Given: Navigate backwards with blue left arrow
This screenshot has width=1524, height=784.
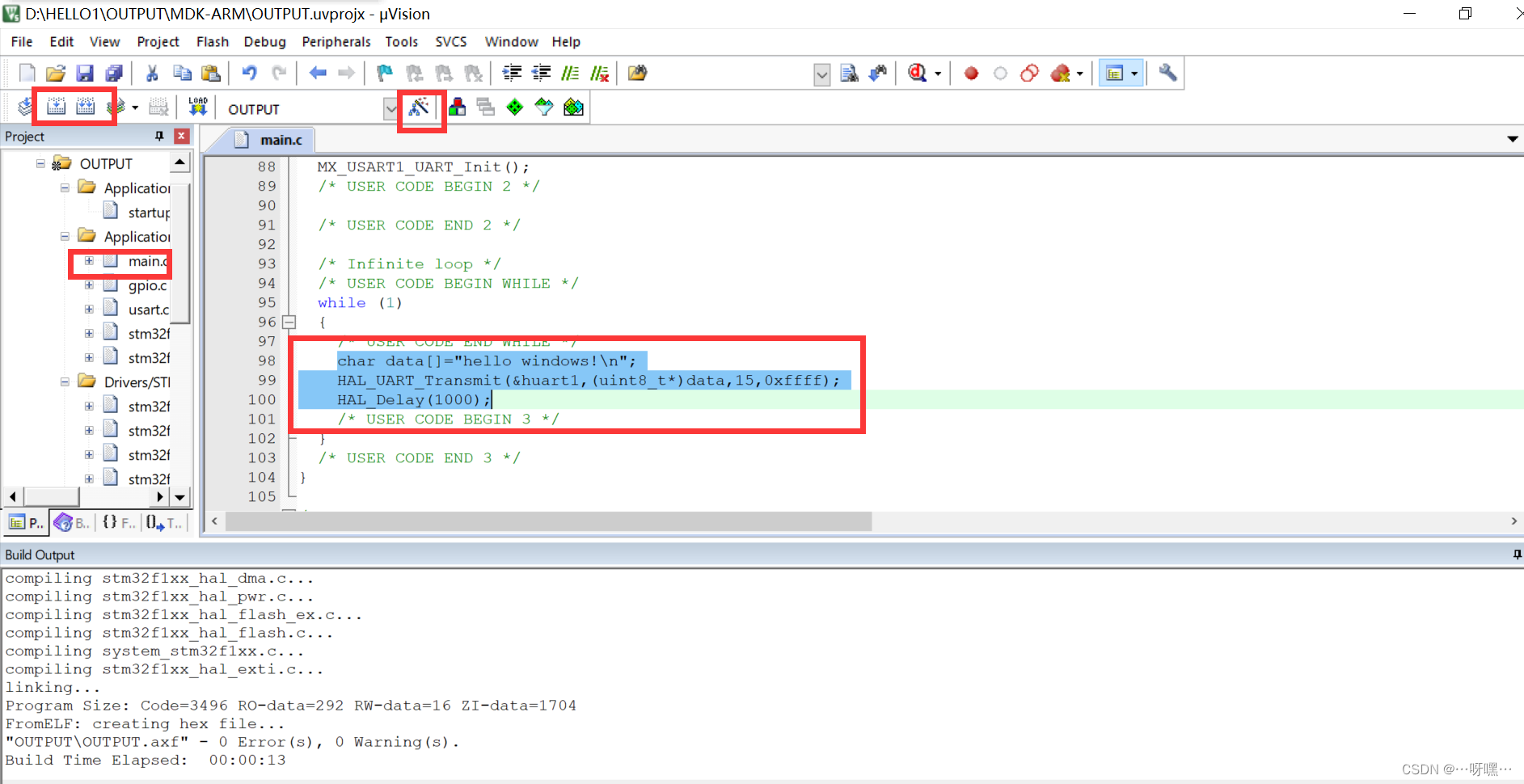Looking at the screenshot, I should 318,74.
